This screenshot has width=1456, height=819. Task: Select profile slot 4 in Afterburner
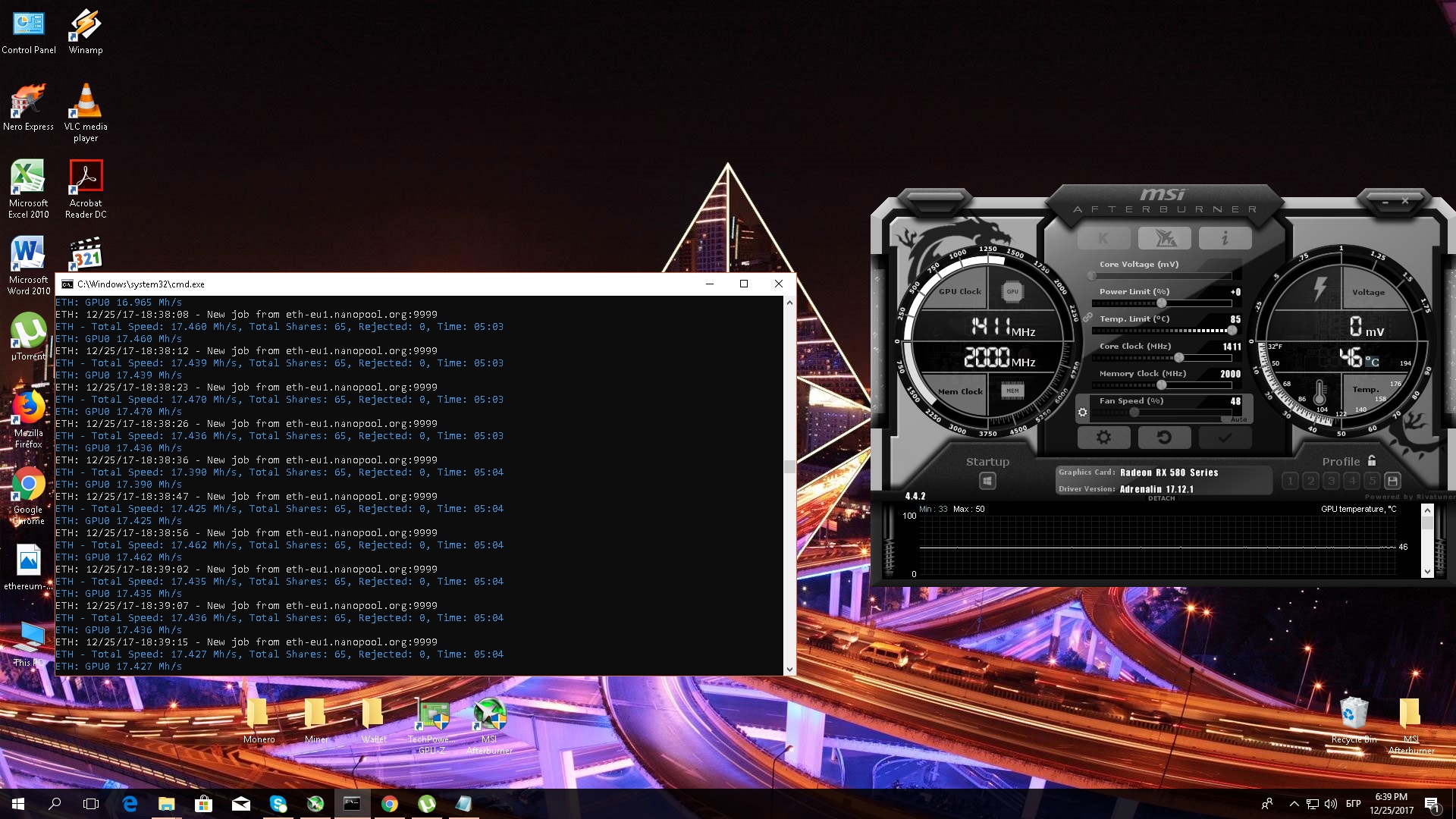(x=1351, y=481)
